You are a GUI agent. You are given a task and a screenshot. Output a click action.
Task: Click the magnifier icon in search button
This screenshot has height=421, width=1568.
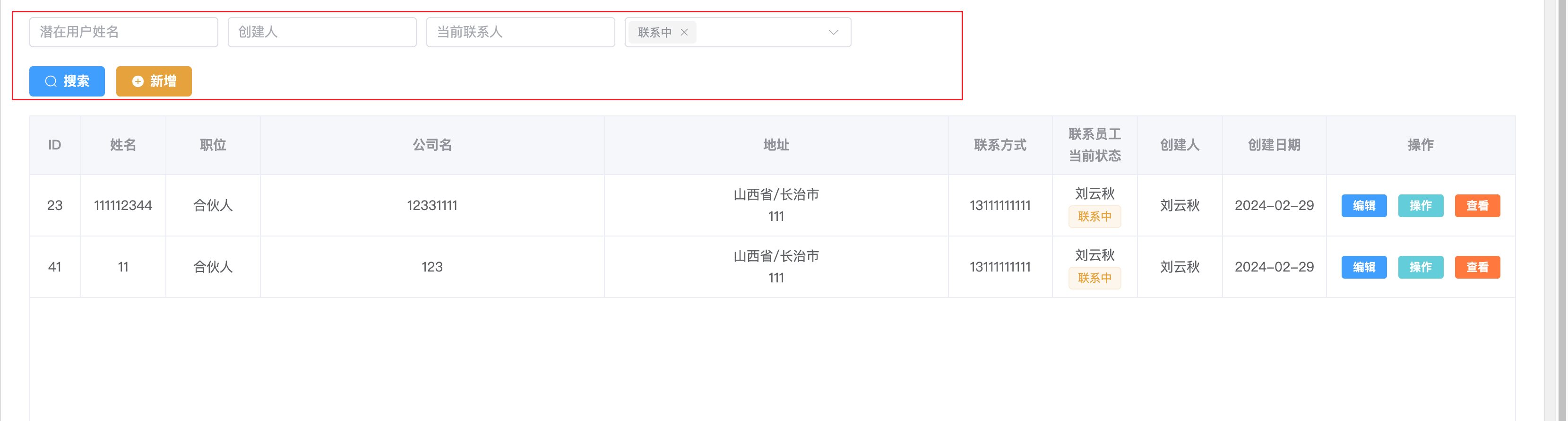point(51,81)
